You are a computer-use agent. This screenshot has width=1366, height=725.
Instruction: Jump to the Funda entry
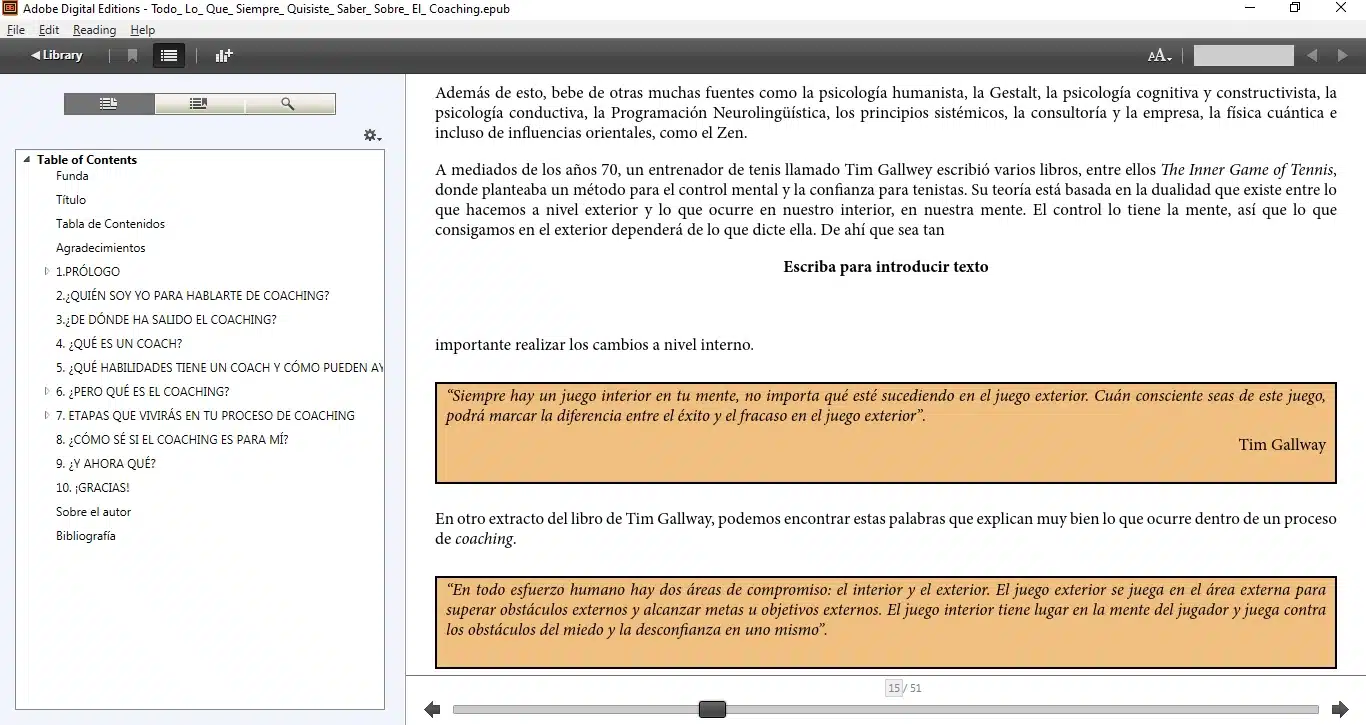(72, 176)
